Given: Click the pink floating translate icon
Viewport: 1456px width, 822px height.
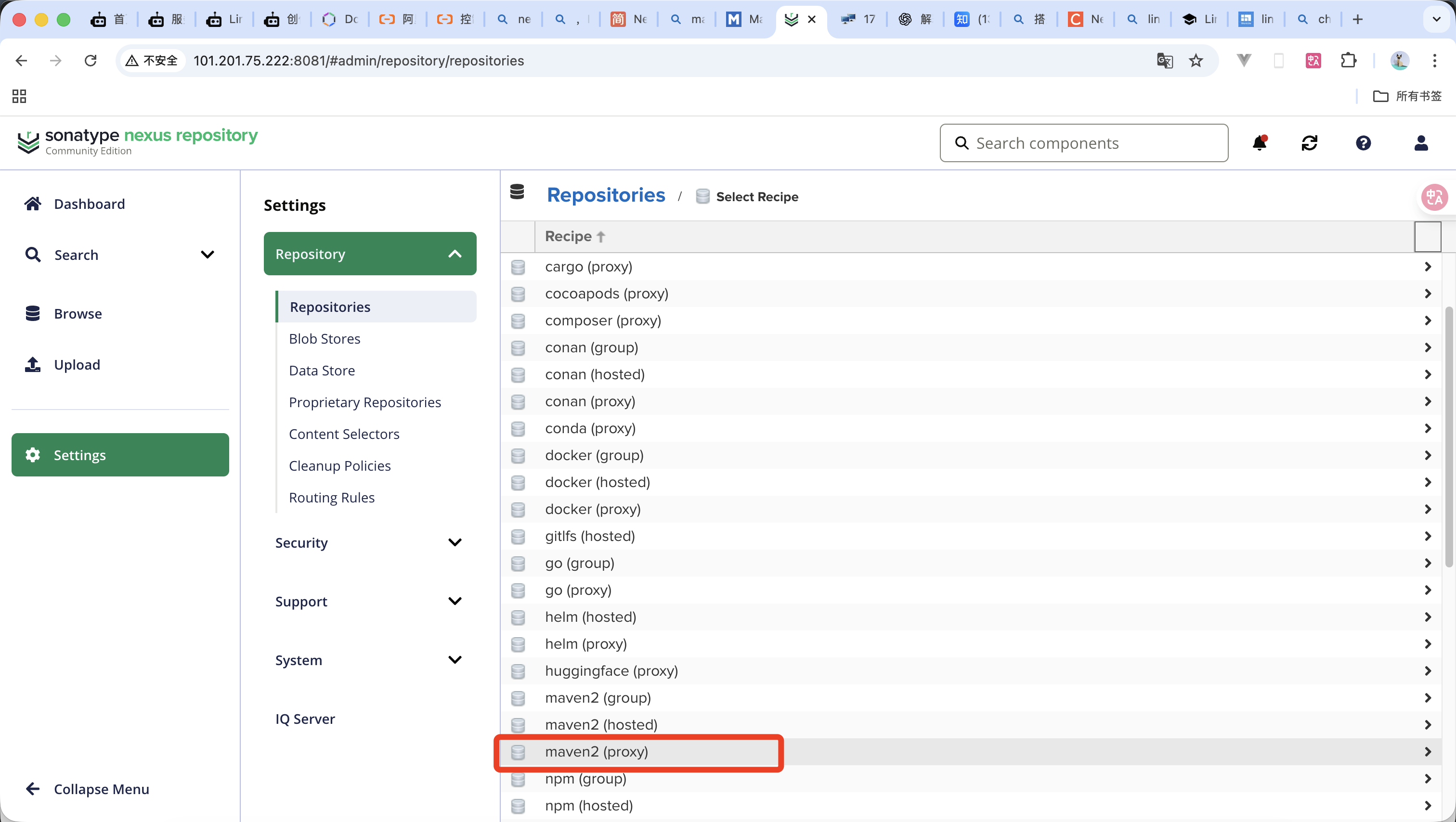Looking at the screenshot, I should pos(1434,197).
